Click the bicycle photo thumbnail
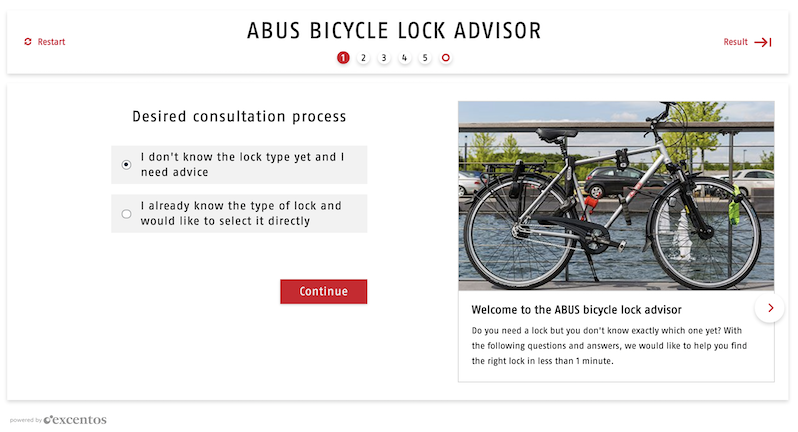Viewport: 798px width, 432px height. (x=615, y=195)
